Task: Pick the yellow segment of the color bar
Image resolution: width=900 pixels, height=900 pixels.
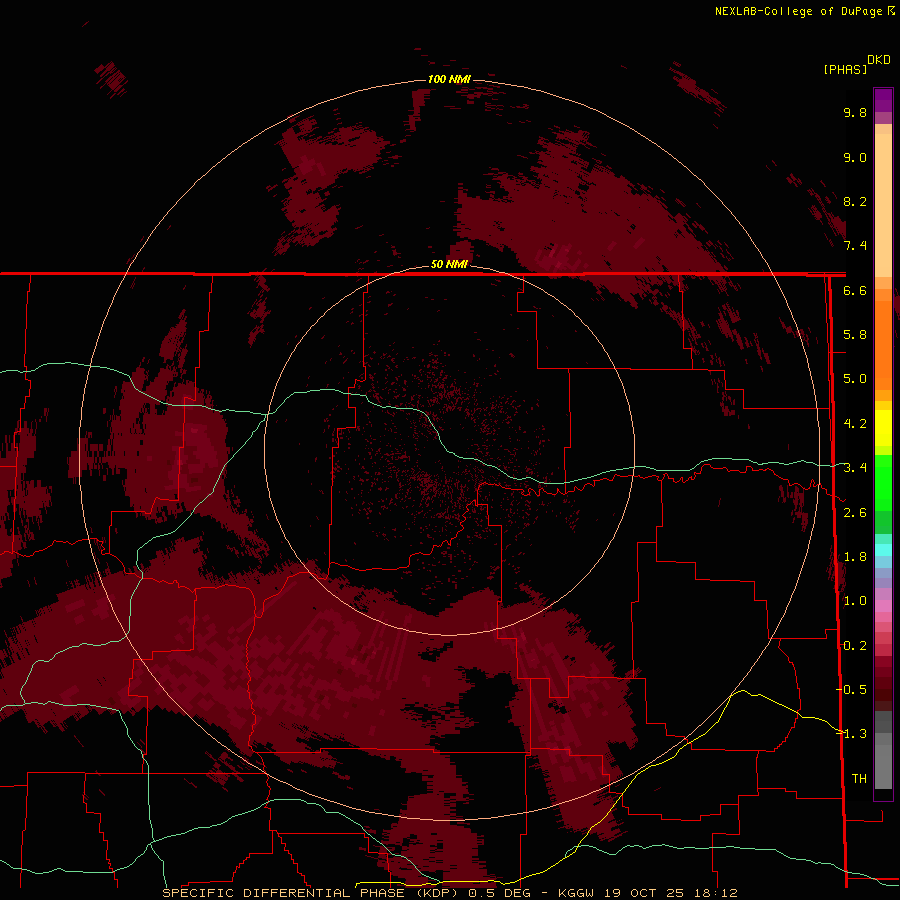Action: (883, 428)
